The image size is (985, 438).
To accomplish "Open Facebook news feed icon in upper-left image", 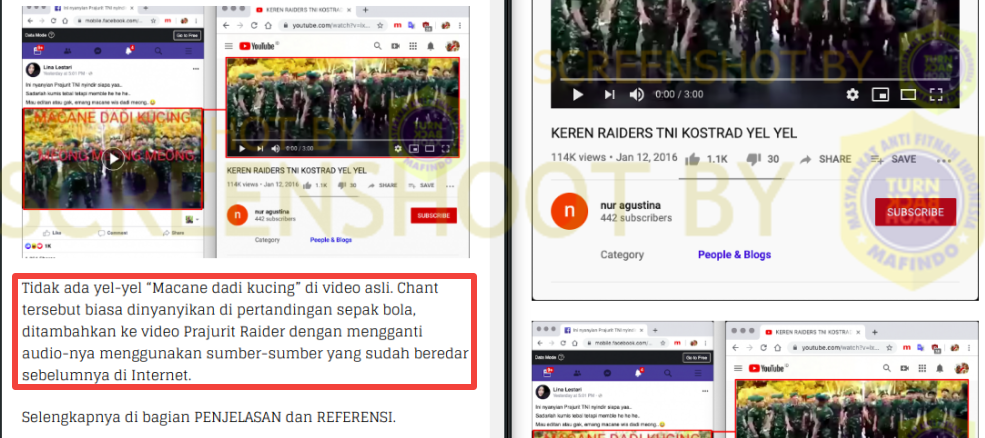I will [39, 51].
